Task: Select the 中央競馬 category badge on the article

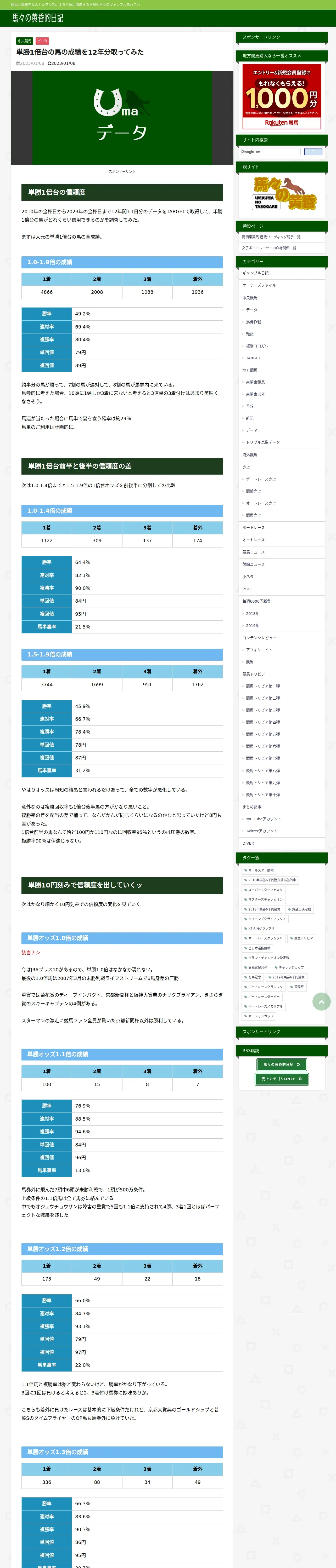Action: [x=24, y=41]
